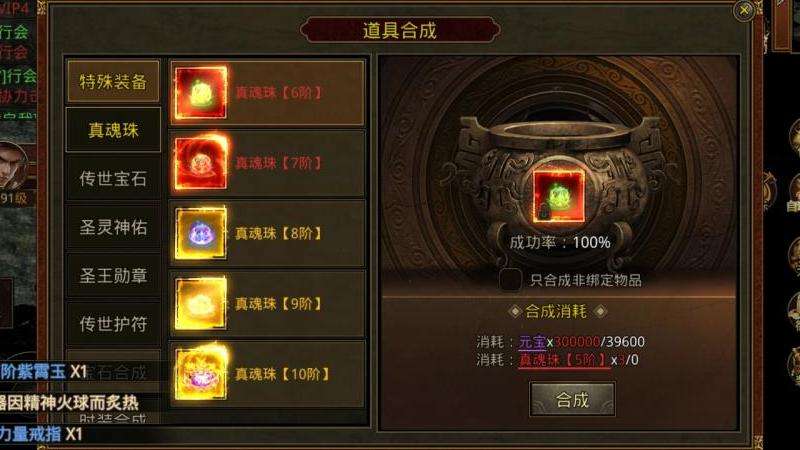800x450 pixels.
Task: Click the green orb in the cauldron
Action: (x=559, y=196)
